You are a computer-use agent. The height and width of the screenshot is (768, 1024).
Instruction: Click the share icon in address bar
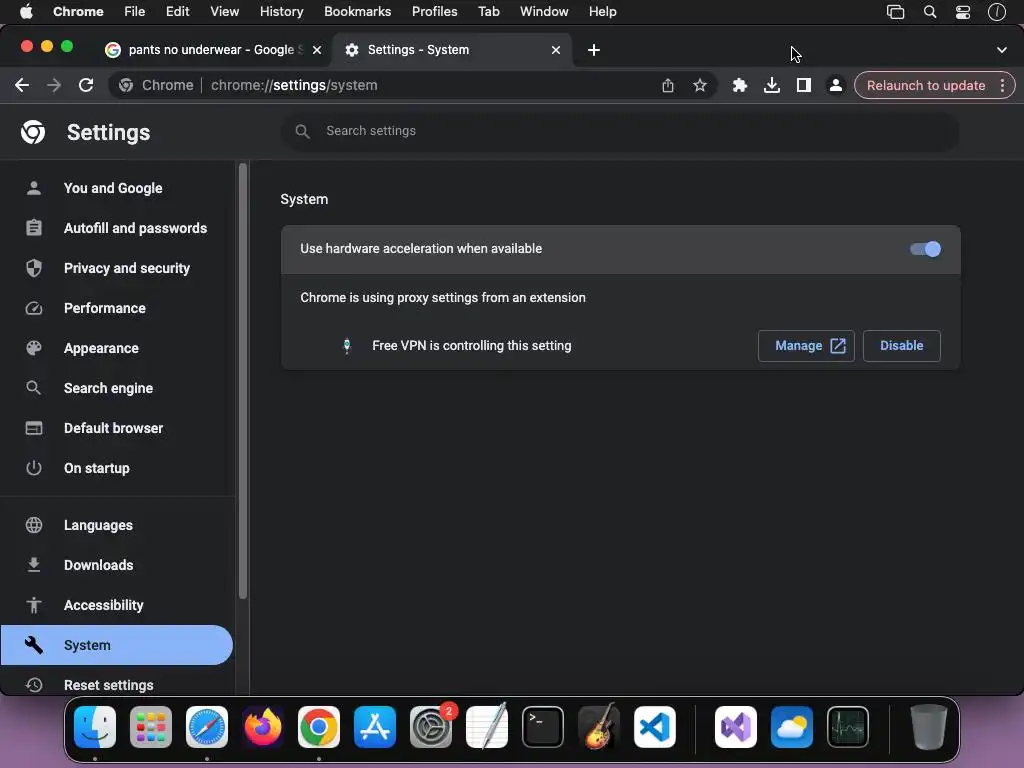(x=667, y=86)
